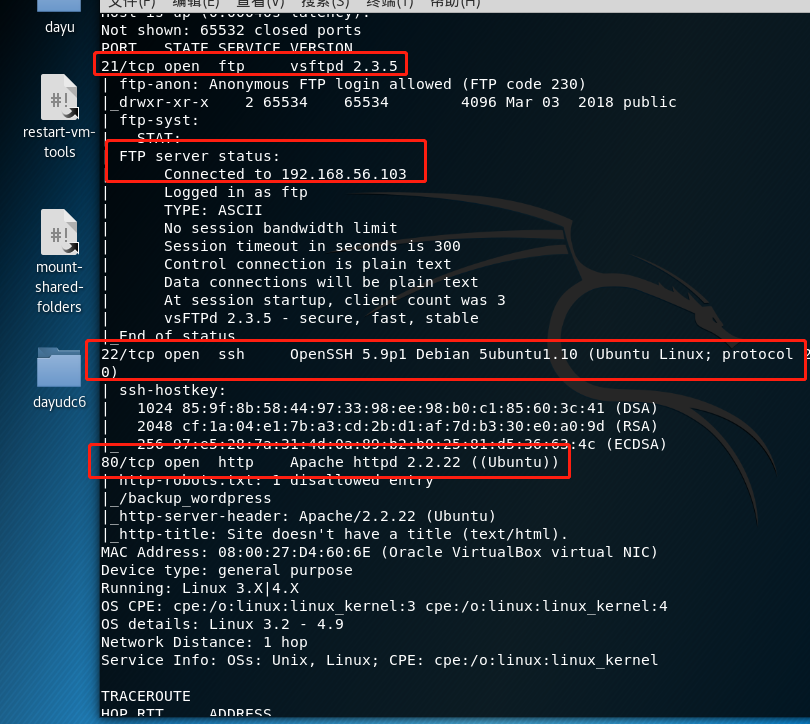Click the 'OS CPE:' linux_kernel line
The width and height of the screenshot is (810, 724).
click(384, 606)
